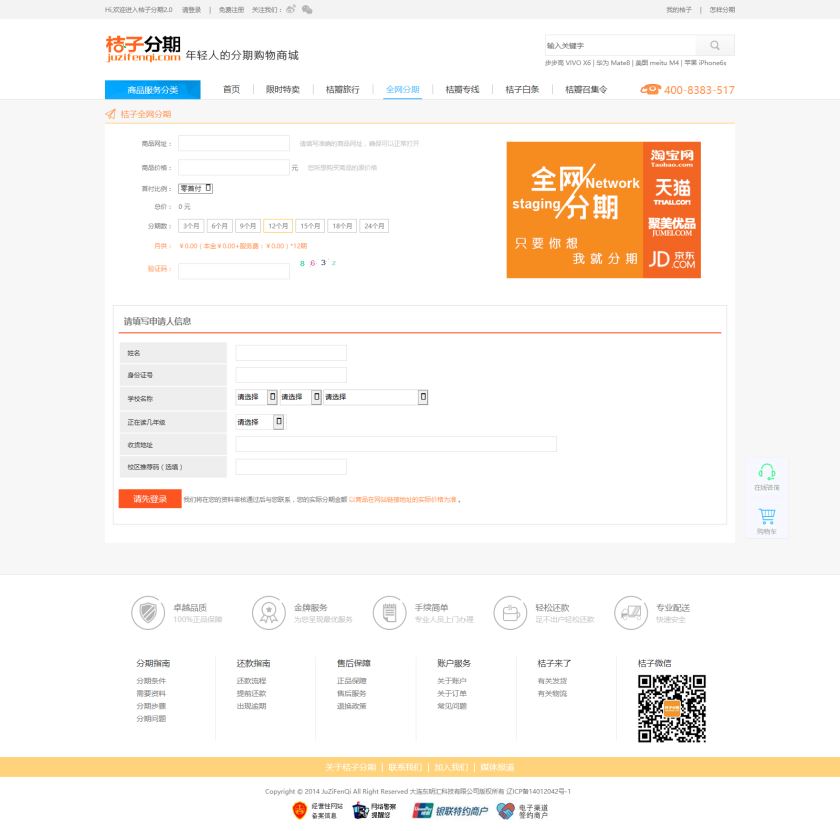Click the wallet icon for 轻松还款
The height and width of the screenshot is (831, 840).
point(510,612)
